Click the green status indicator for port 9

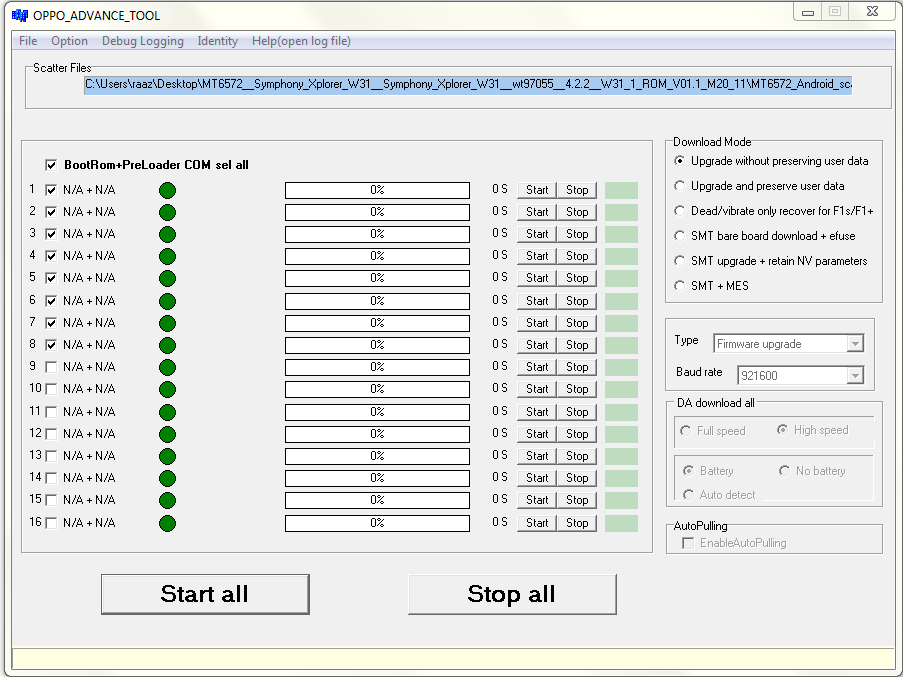167,367
